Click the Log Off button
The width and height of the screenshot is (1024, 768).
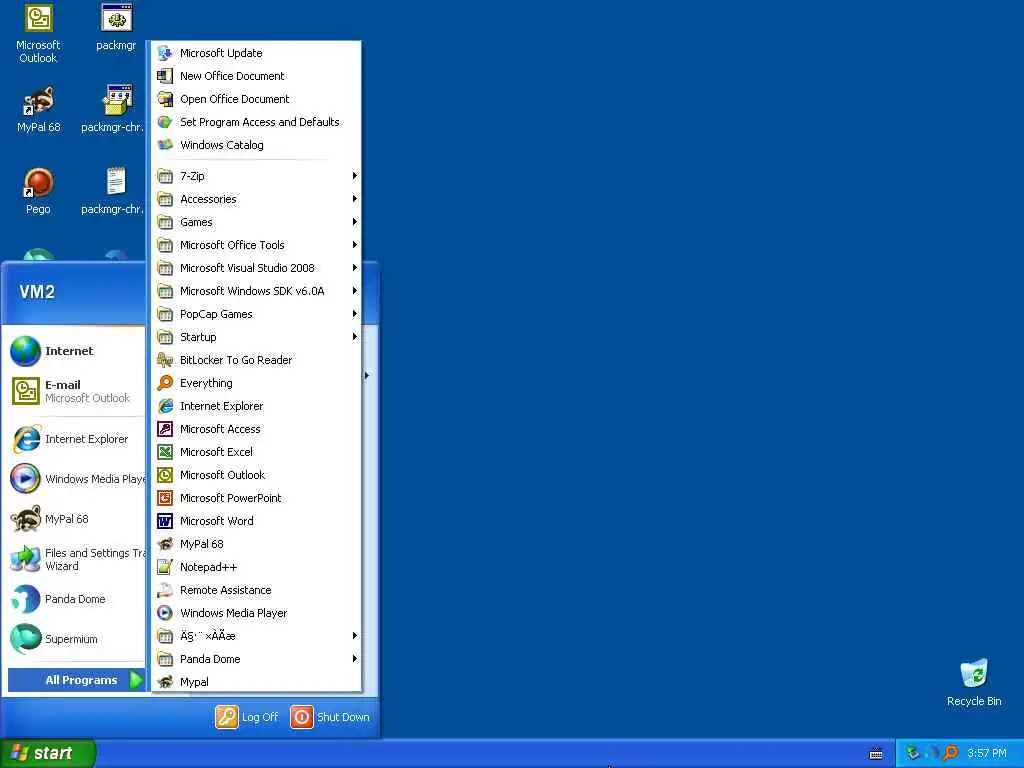click(x=247, y=717)
